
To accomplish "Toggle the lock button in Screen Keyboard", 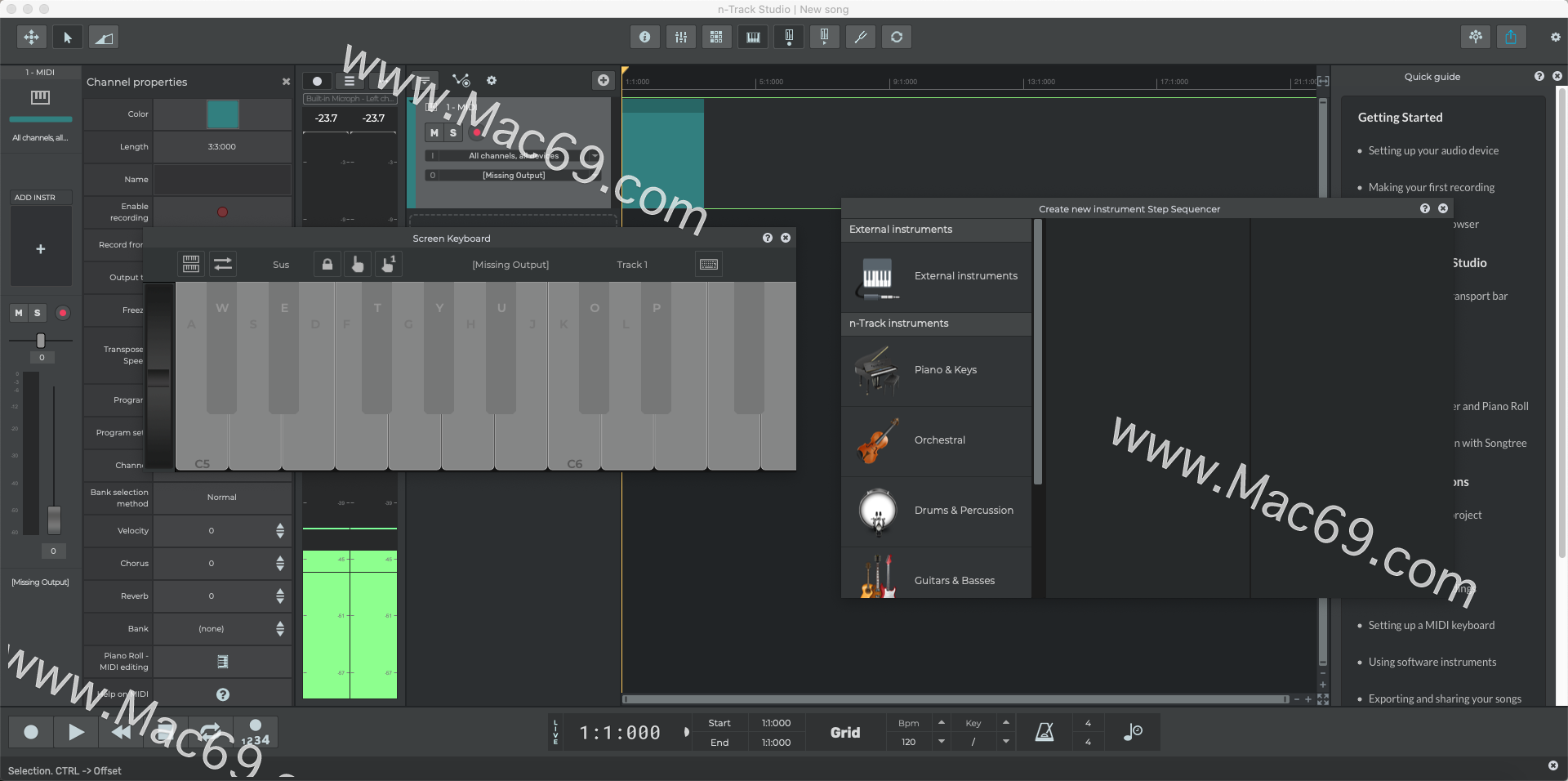I will click(327, 265).
